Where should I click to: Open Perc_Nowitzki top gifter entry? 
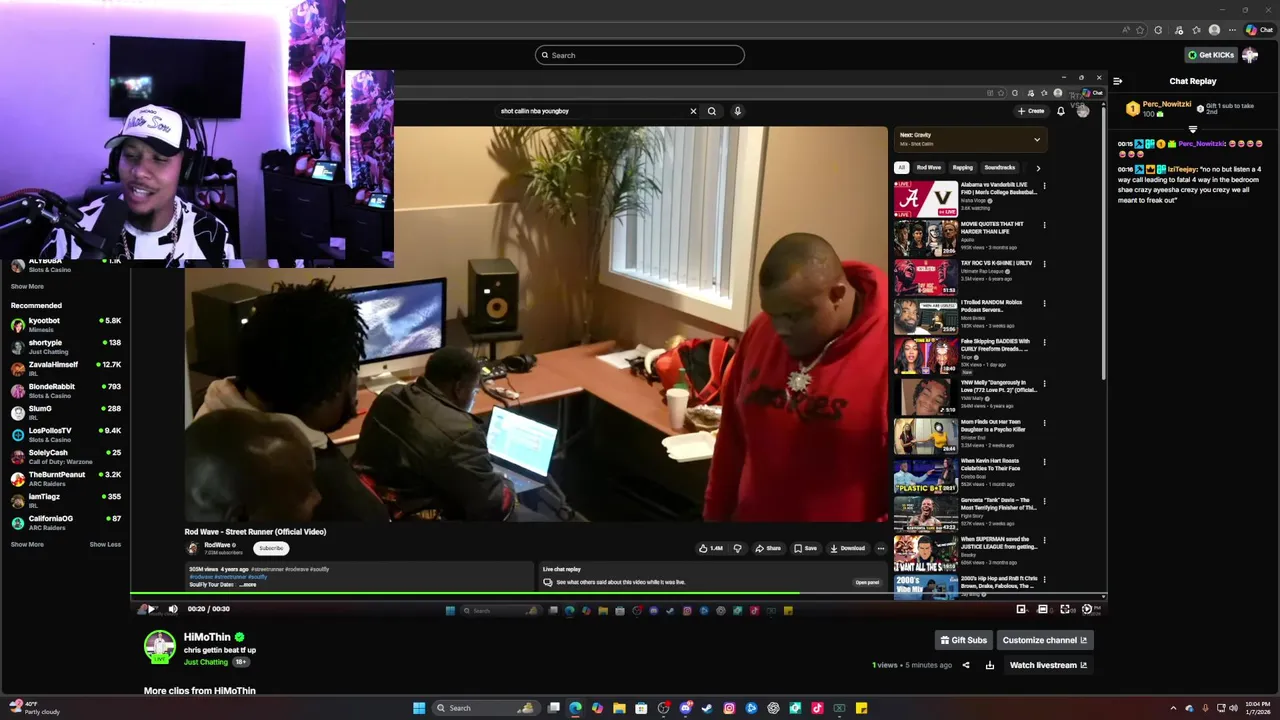1160,108
